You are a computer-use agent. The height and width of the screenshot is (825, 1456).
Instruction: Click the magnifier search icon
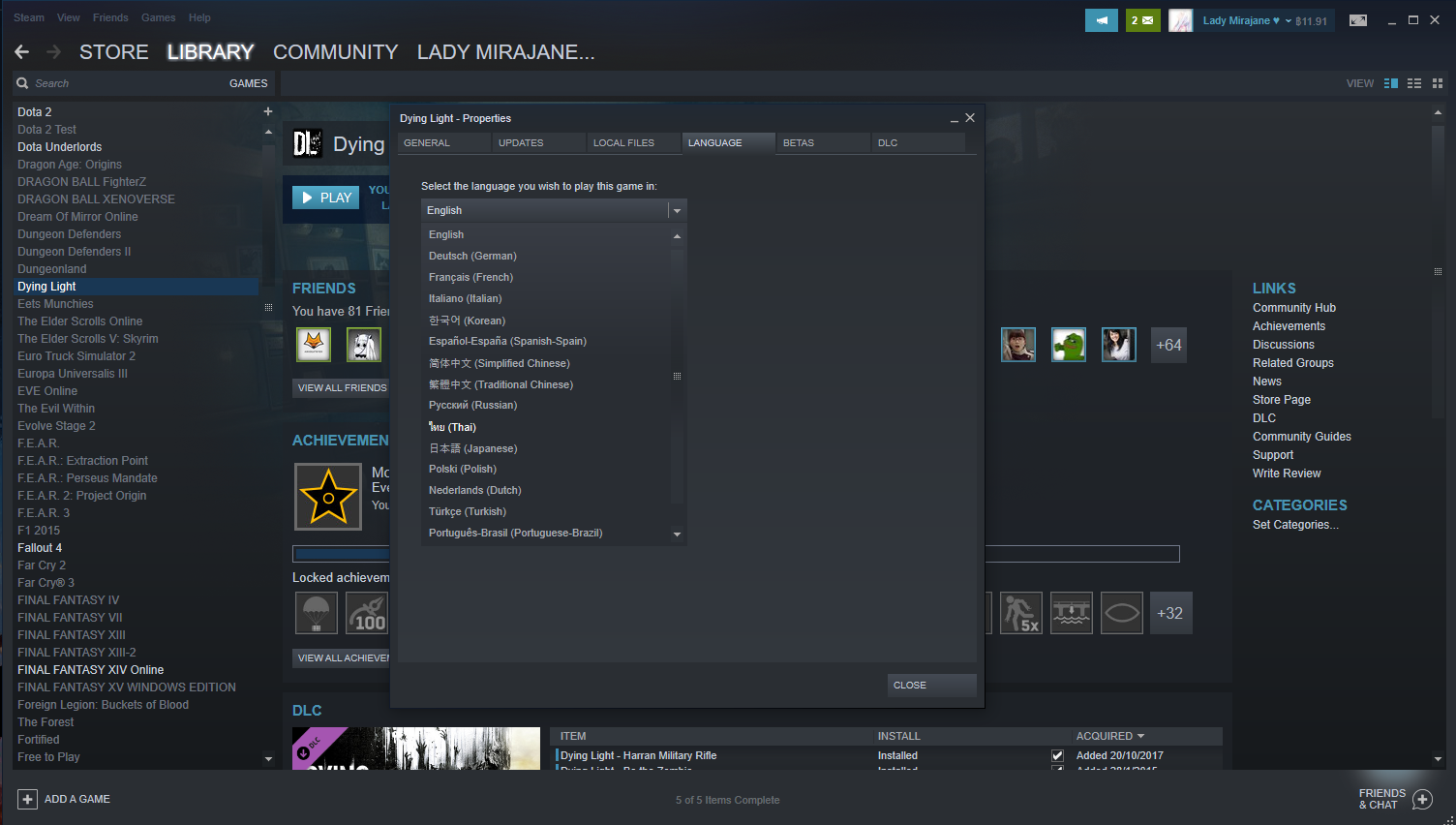click(x=22, y=83)
